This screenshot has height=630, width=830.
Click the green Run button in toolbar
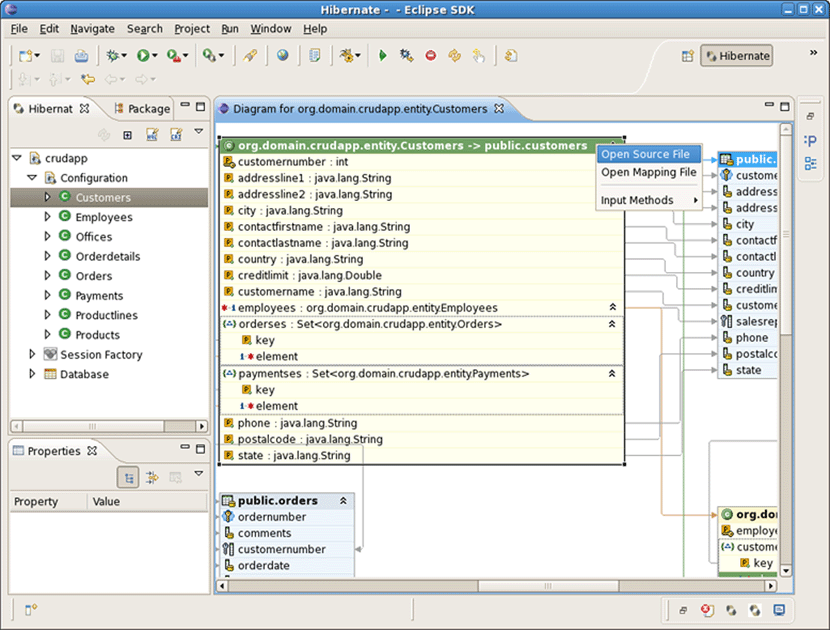(144, 56)
